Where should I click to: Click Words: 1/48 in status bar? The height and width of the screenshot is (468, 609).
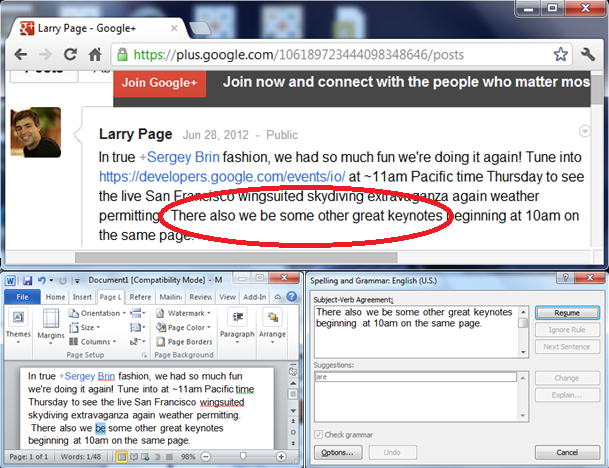pyautogui.click(x=80, y=457)
